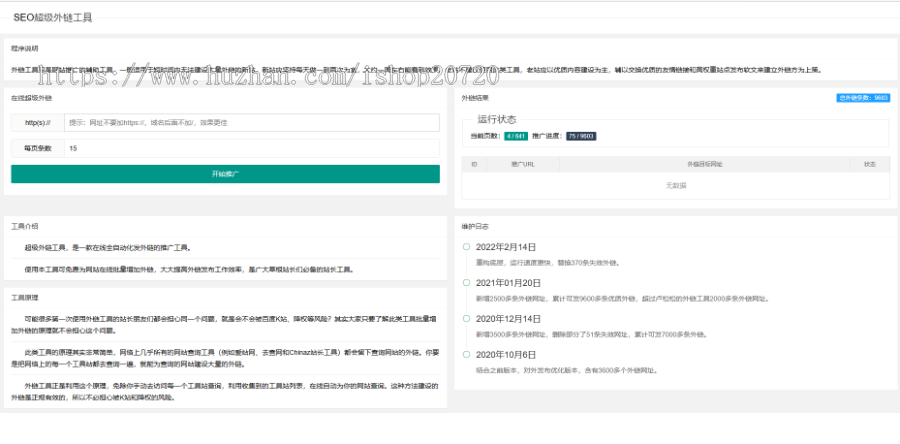
Task: Click the timeline circle for 2020年10月6日
Action: [466, 354]
